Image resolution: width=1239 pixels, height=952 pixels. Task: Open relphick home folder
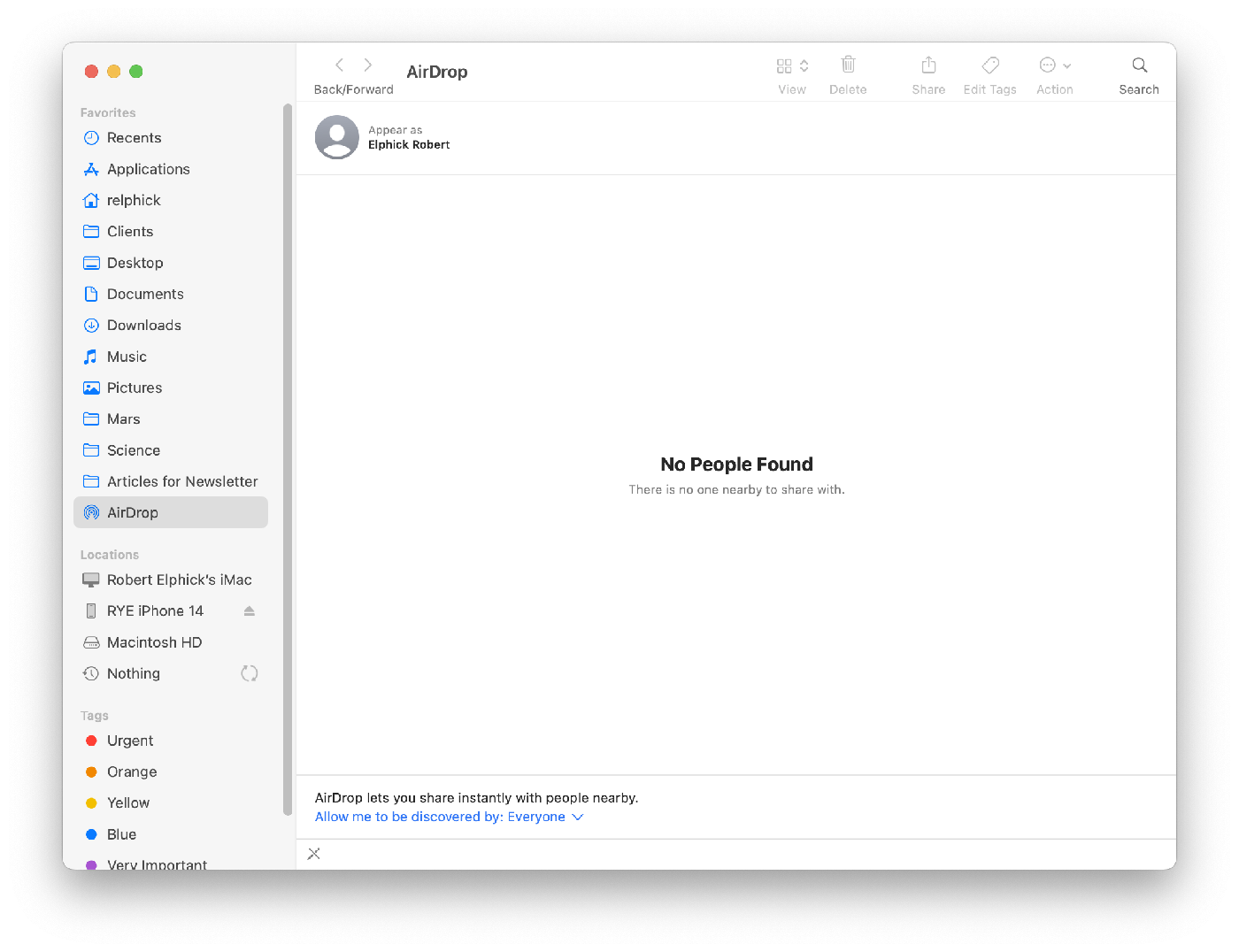[171, 200]
